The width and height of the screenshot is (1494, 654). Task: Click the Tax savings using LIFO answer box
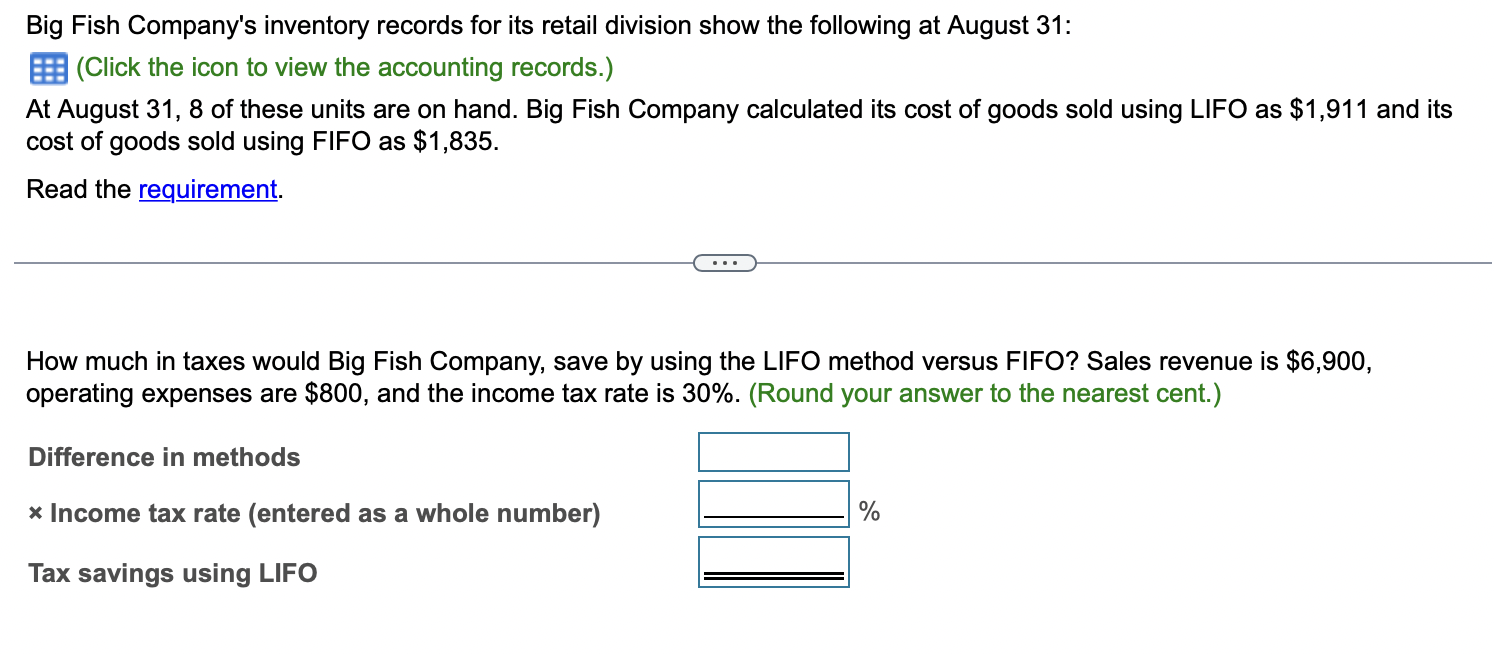773,561
